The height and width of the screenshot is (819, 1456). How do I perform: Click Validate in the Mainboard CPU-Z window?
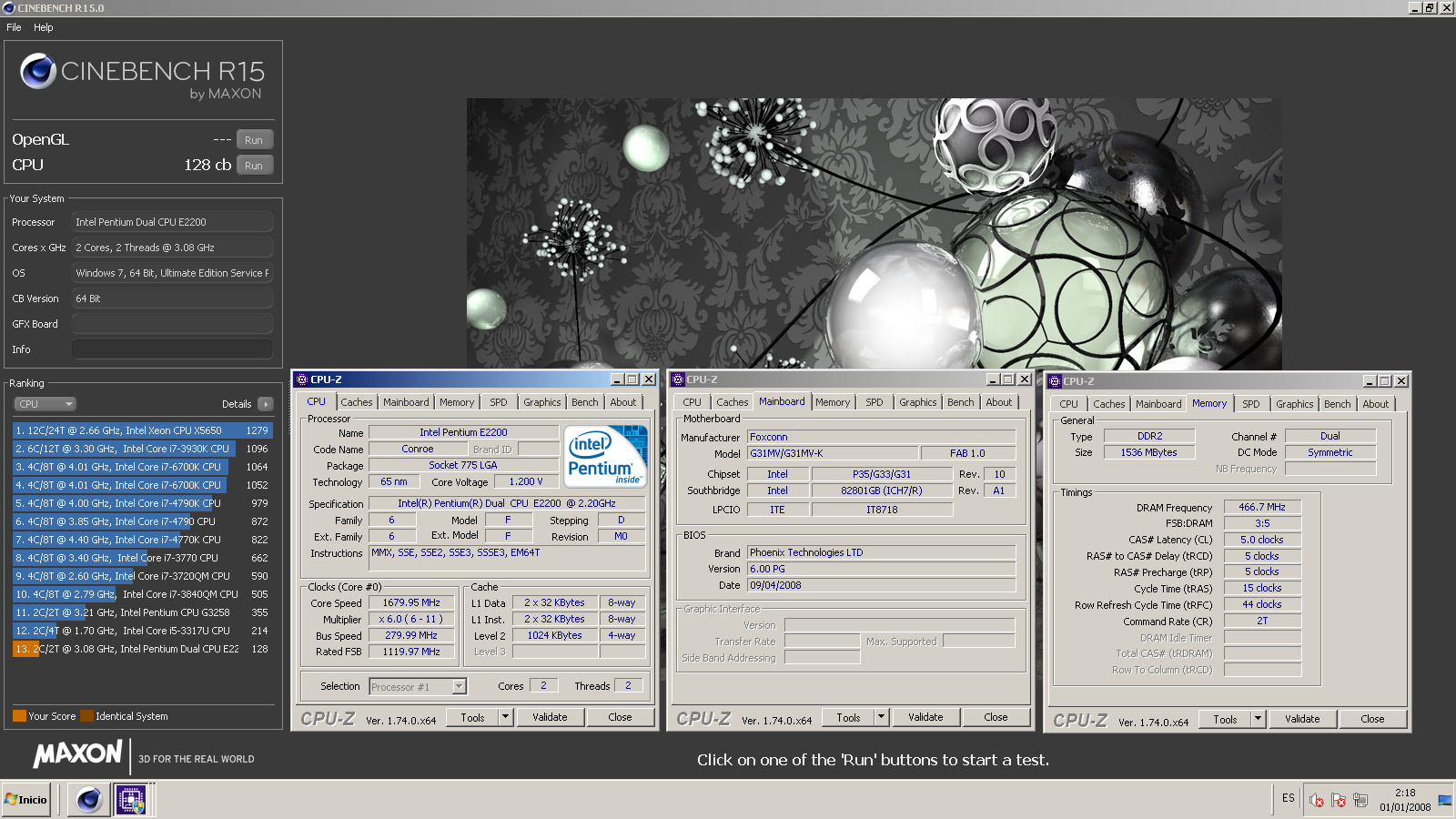(925, 717)
